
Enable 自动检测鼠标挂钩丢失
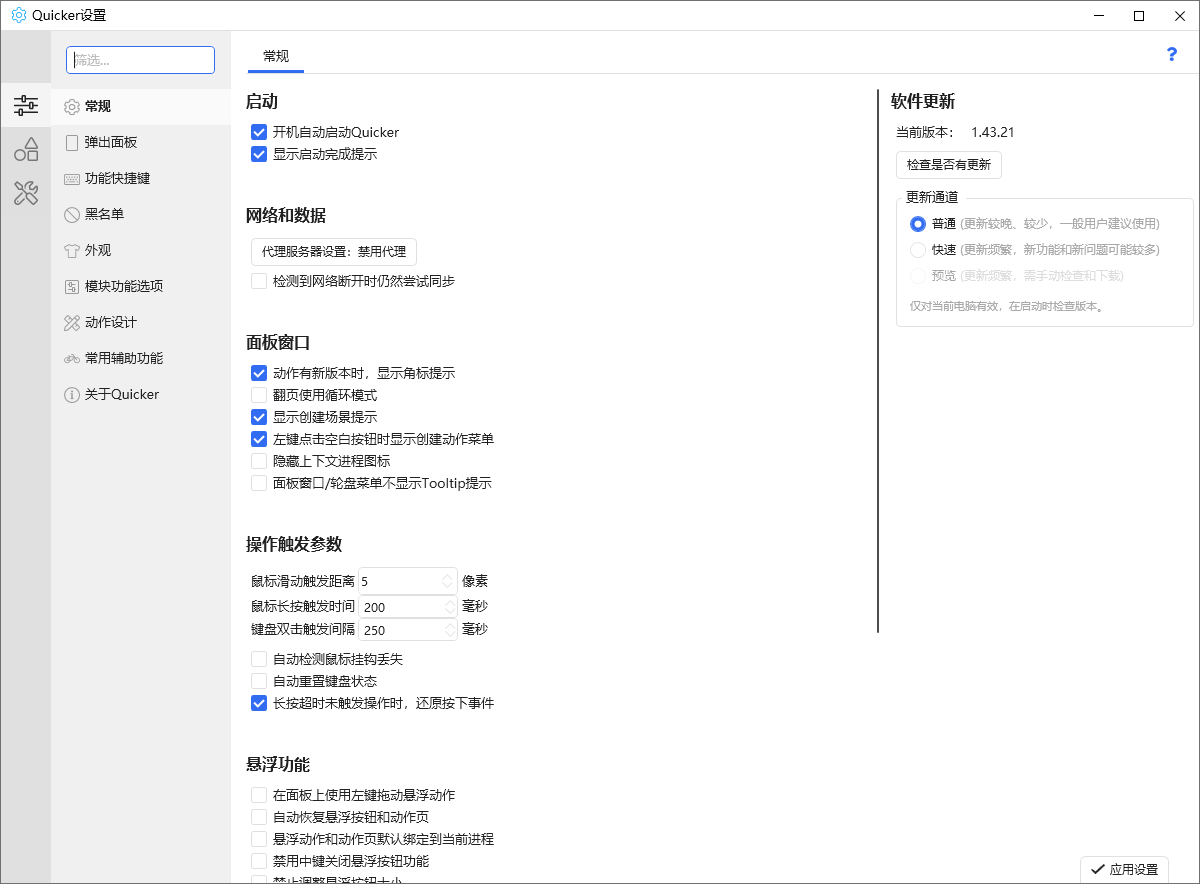point(259,659)
